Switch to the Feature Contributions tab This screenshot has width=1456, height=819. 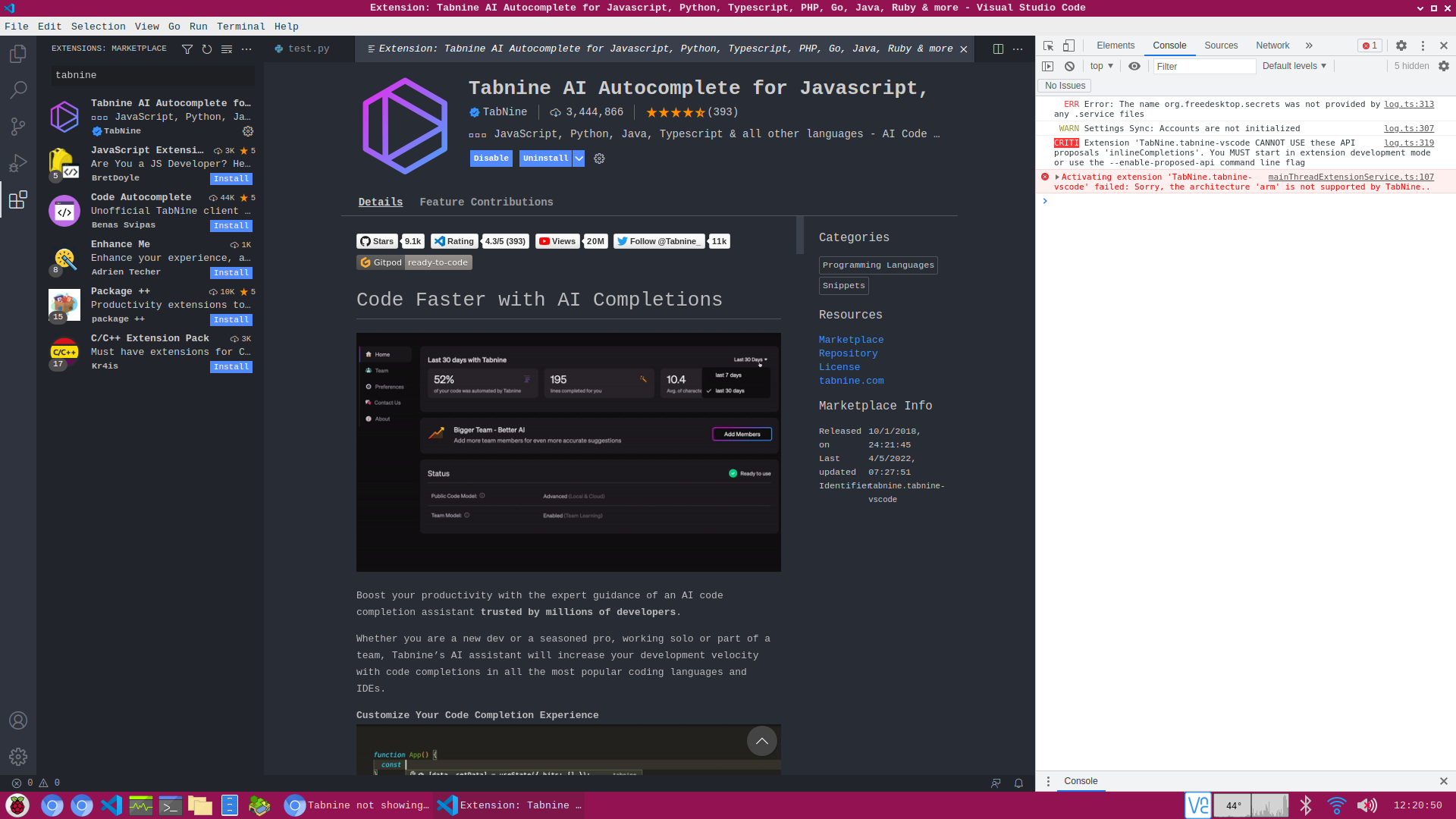point(486,202)
